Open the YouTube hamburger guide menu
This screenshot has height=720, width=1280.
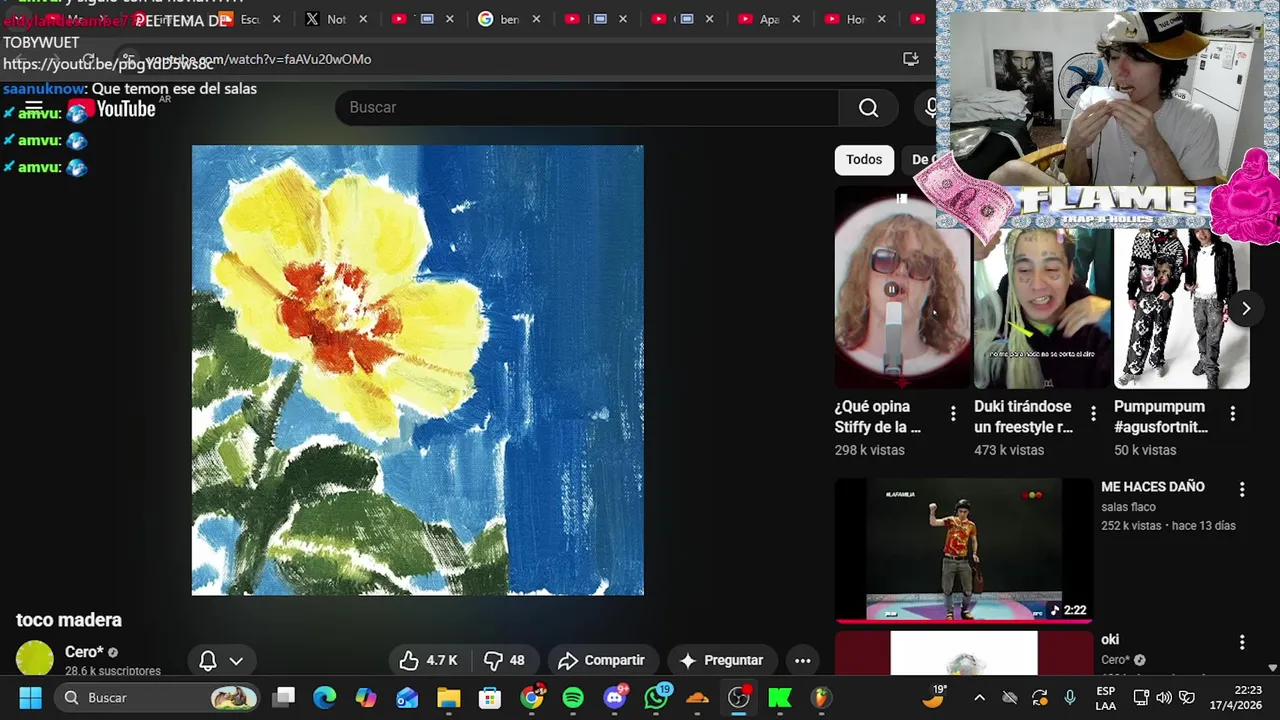point(33,108)
